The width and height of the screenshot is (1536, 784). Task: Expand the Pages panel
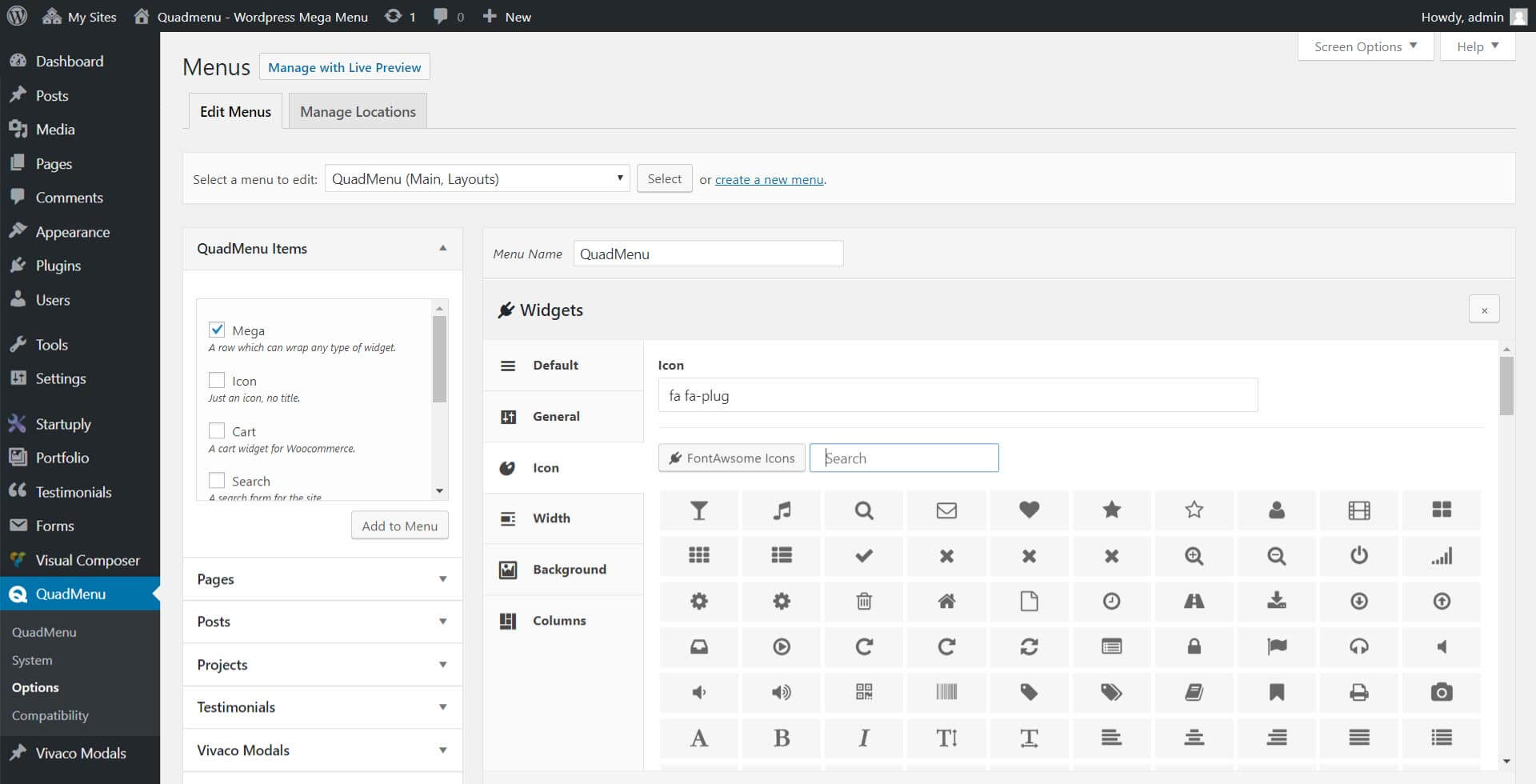coord(442,579)
